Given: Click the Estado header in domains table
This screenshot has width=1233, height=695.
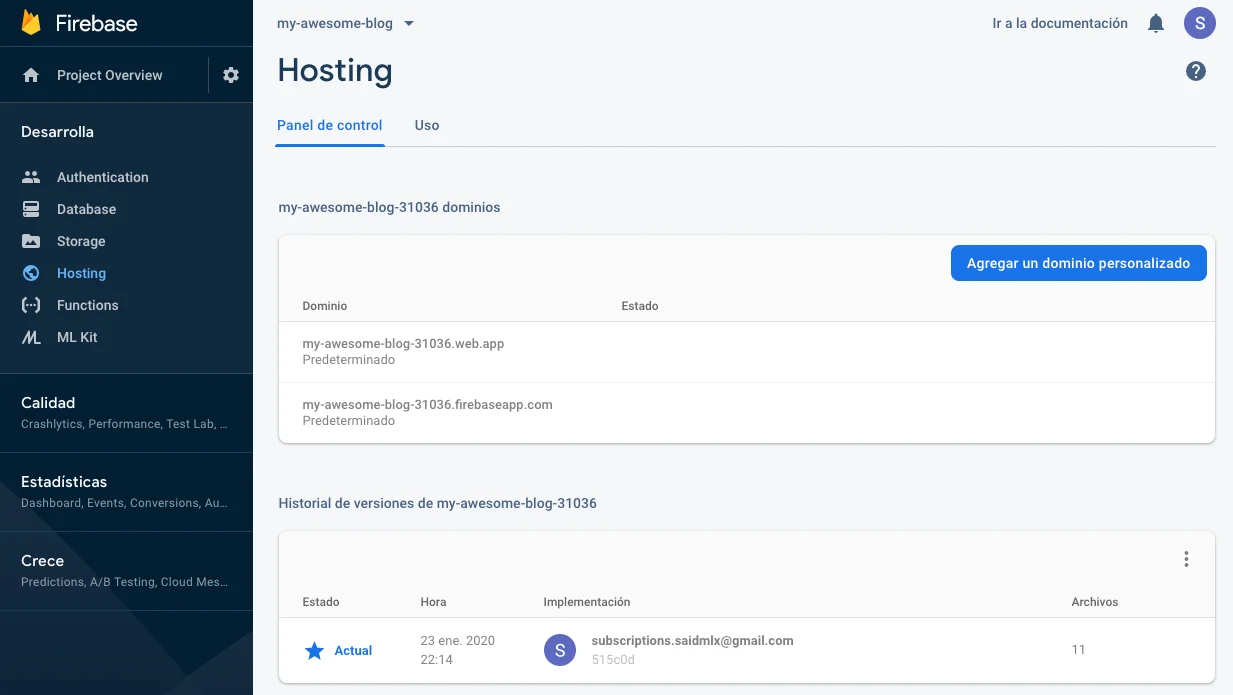Looking at the screenshot, I should pos(640,306).
